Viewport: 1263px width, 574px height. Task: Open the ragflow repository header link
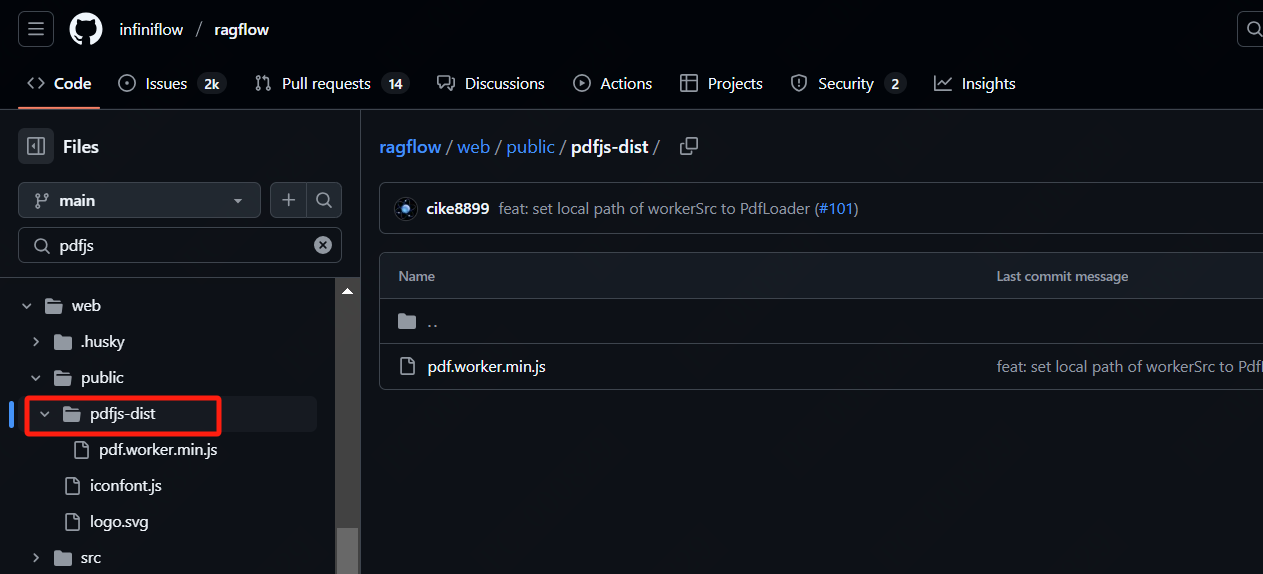coord(241,30)
